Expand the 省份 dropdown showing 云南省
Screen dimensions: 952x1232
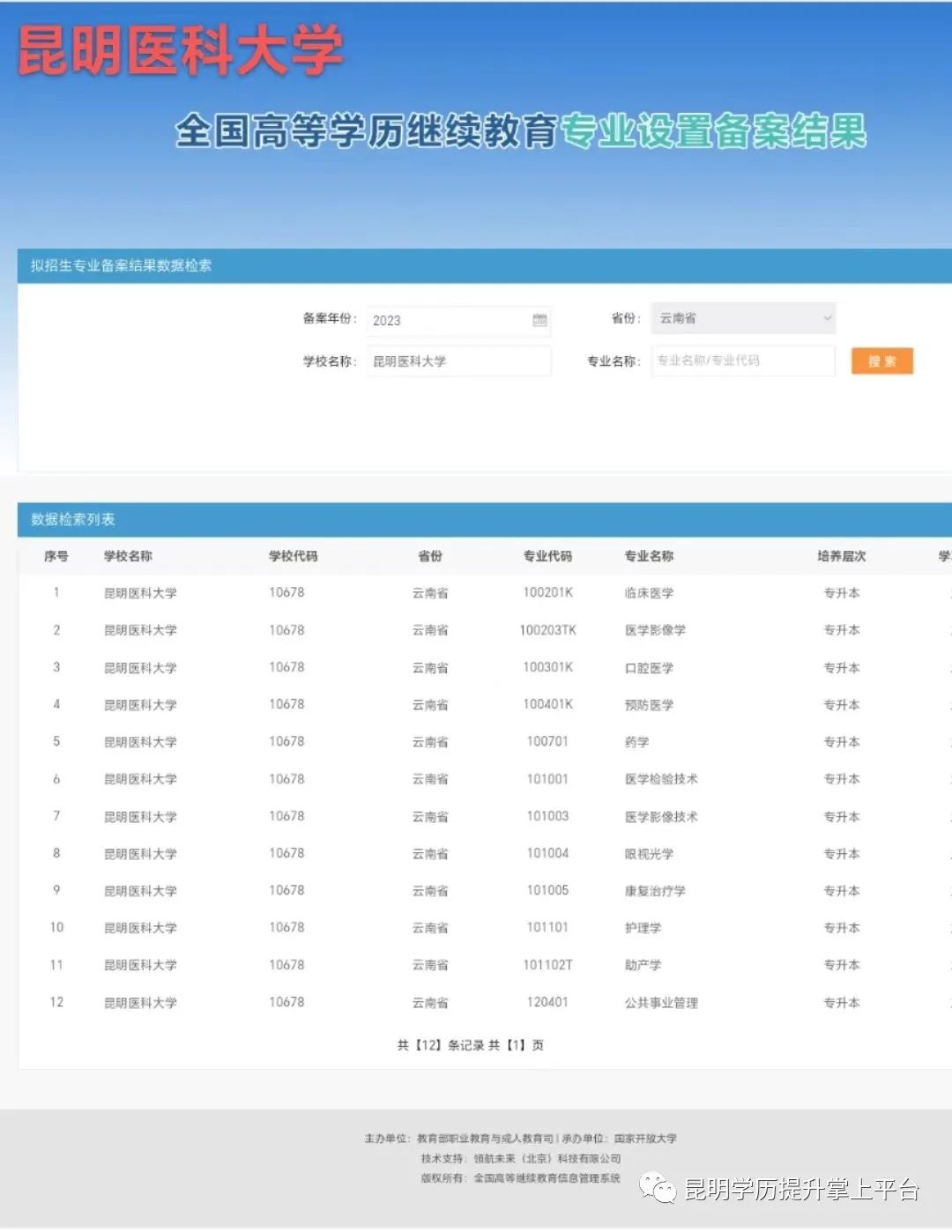coord(743,318)
